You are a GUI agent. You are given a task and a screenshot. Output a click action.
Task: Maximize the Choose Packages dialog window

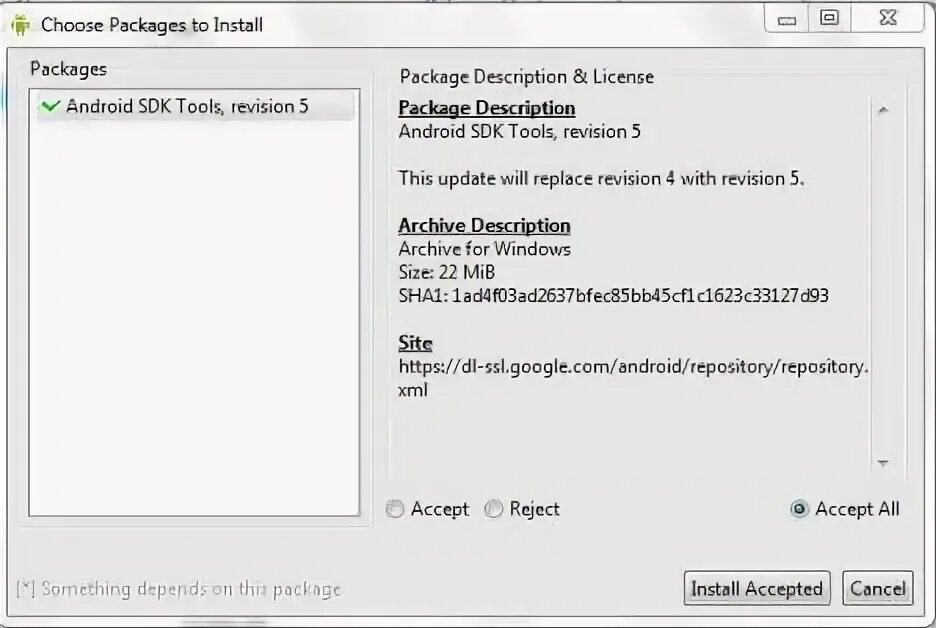click(829, 18)
